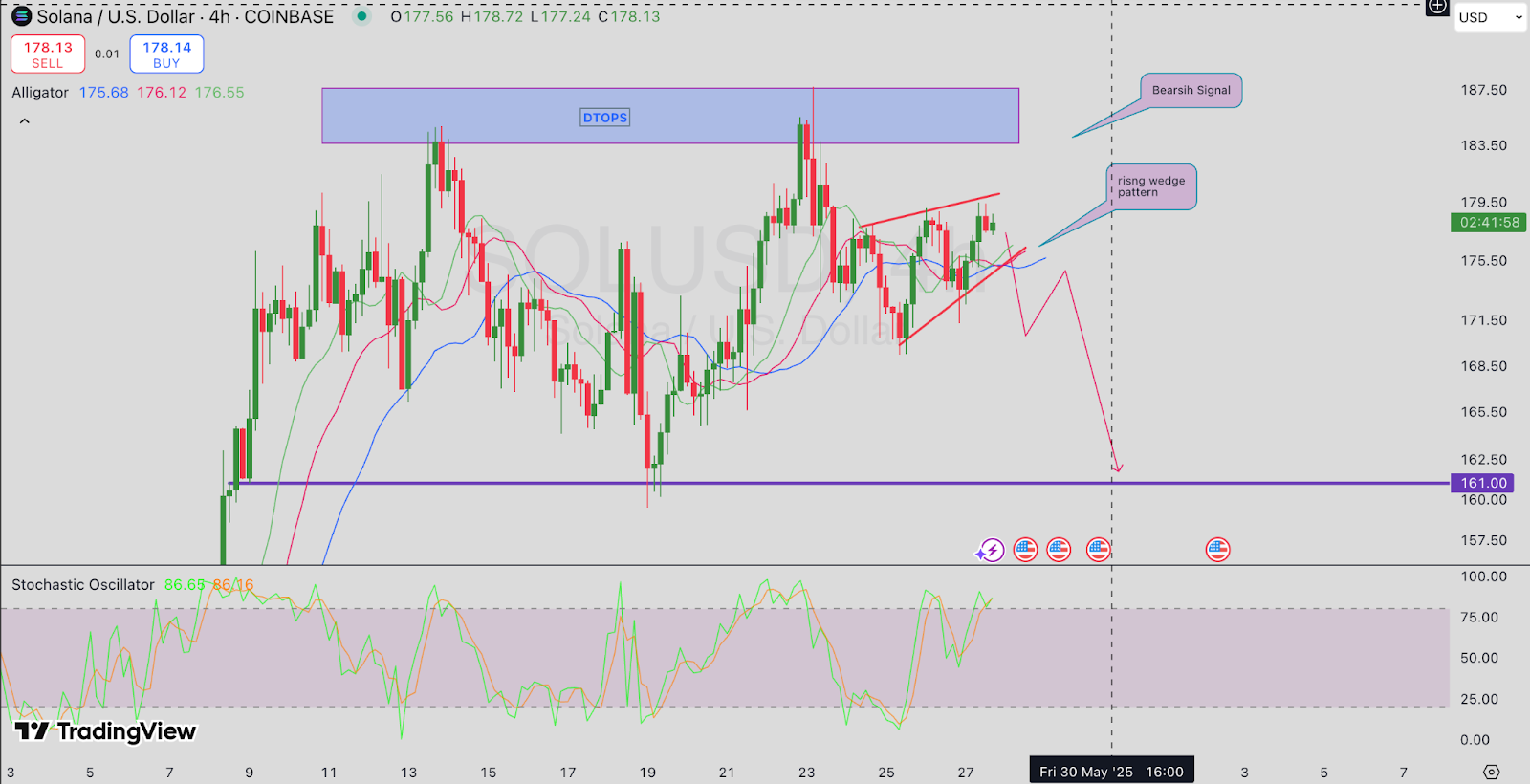
Task: Select the Alligator indicator label
Action: click(40, 93)
